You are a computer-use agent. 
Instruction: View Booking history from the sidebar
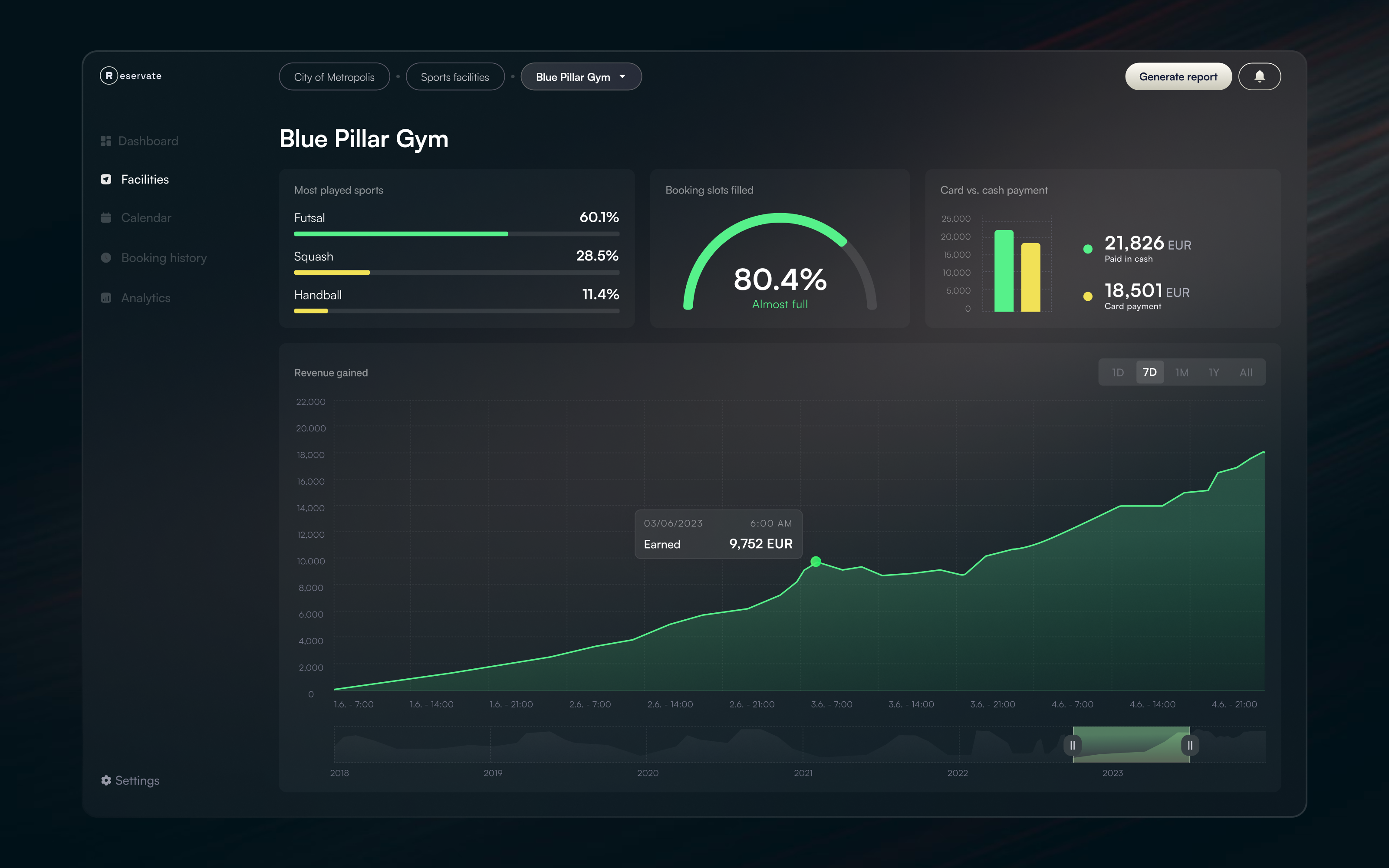point(164,258)
